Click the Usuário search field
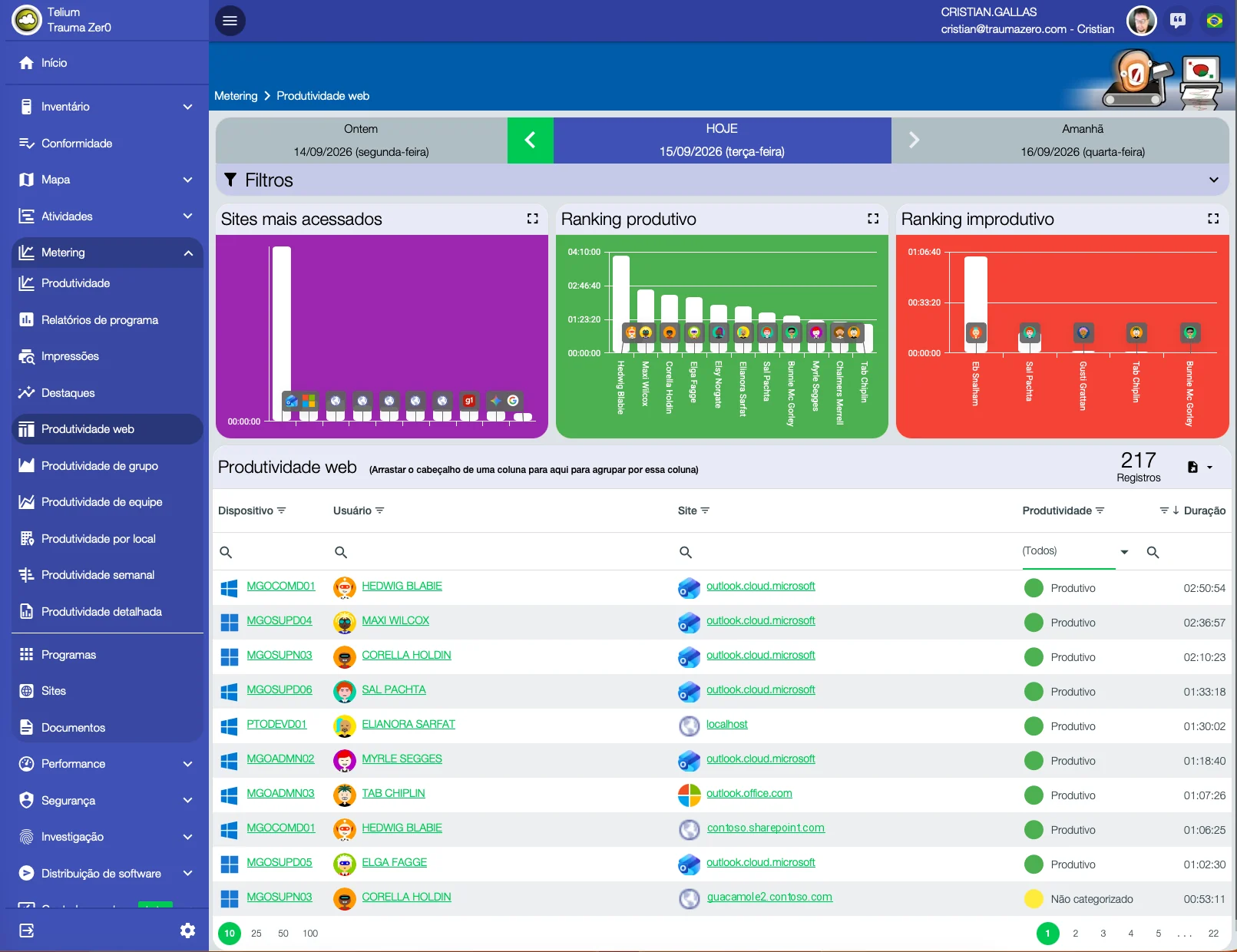The height and width of the screenshot is (952, 1237). pos(499,552)
